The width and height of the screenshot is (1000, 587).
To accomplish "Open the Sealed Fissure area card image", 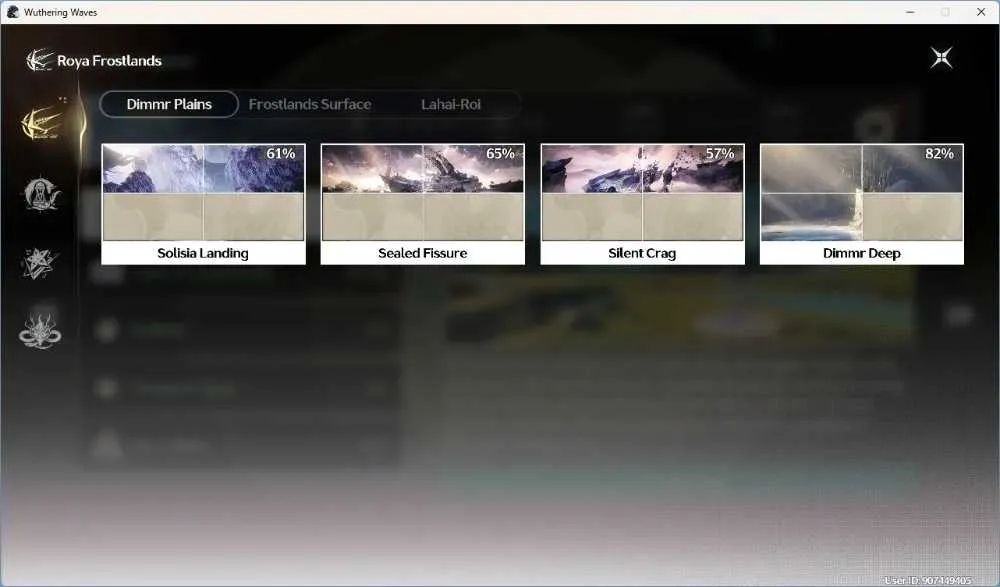I will pyautogui.click(x=423, y=193).
